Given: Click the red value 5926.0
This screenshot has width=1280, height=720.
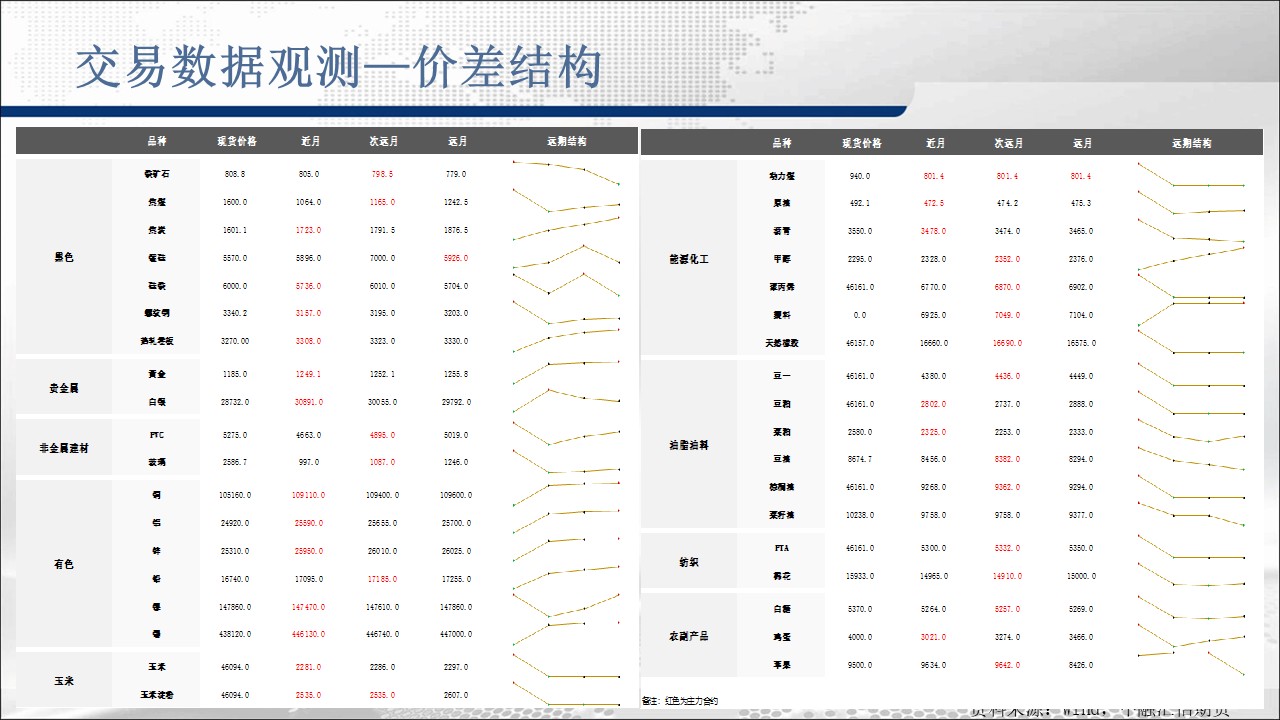Looking at the screenshot, I should [456, 258].
